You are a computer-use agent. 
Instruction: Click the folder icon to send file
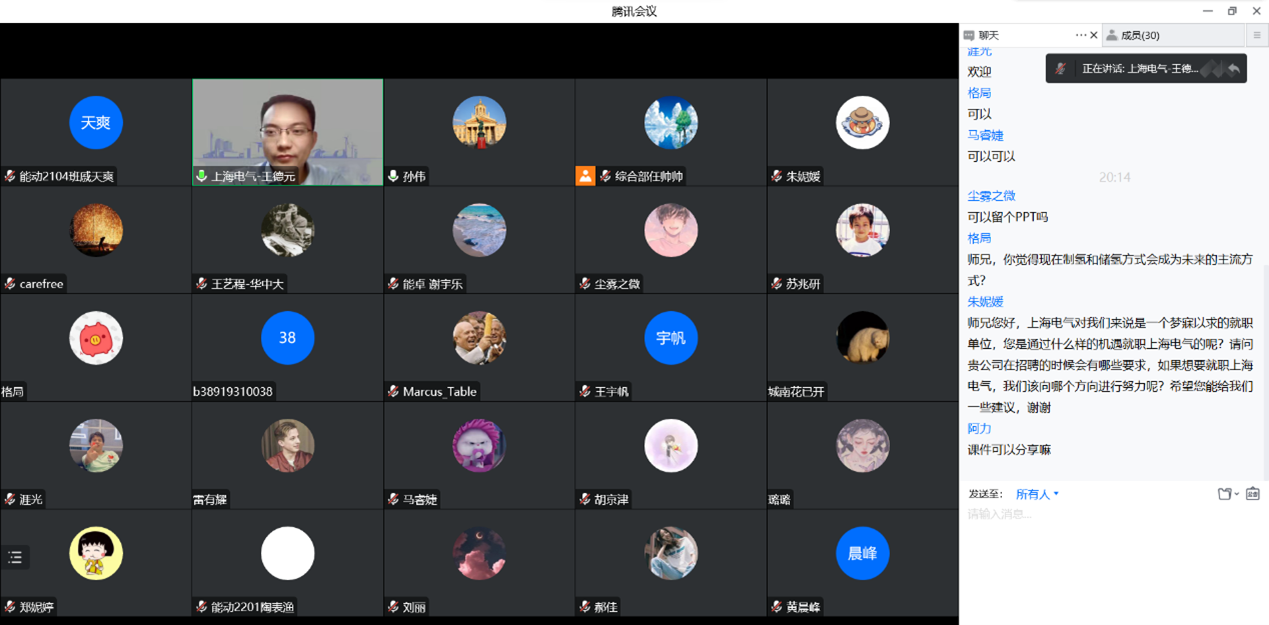pos(1224,494)
